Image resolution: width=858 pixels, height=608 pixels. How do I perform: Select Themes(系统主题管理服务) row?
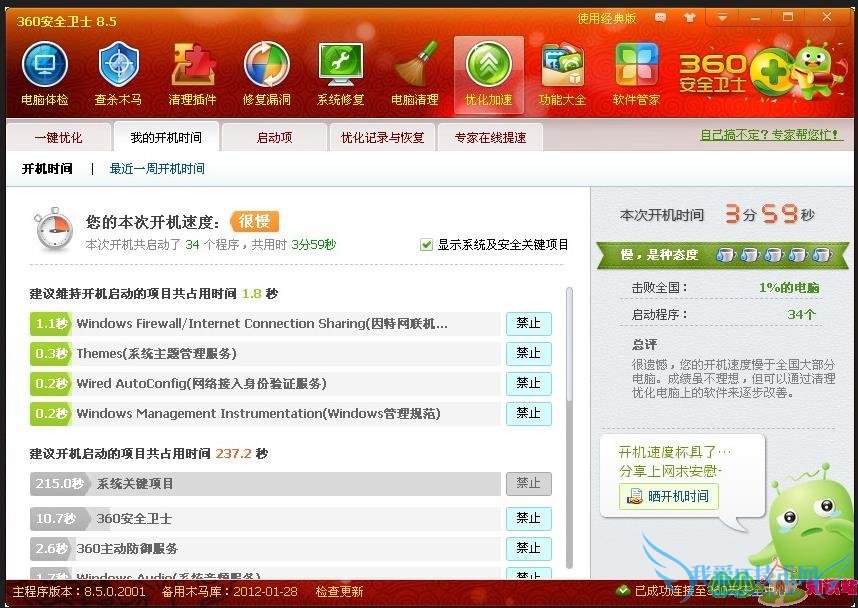265,354
